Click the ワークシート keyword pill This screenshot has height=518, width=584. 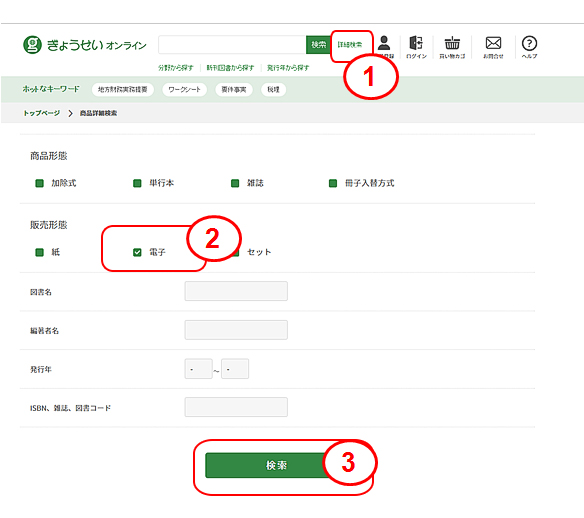tap(184, 89)
